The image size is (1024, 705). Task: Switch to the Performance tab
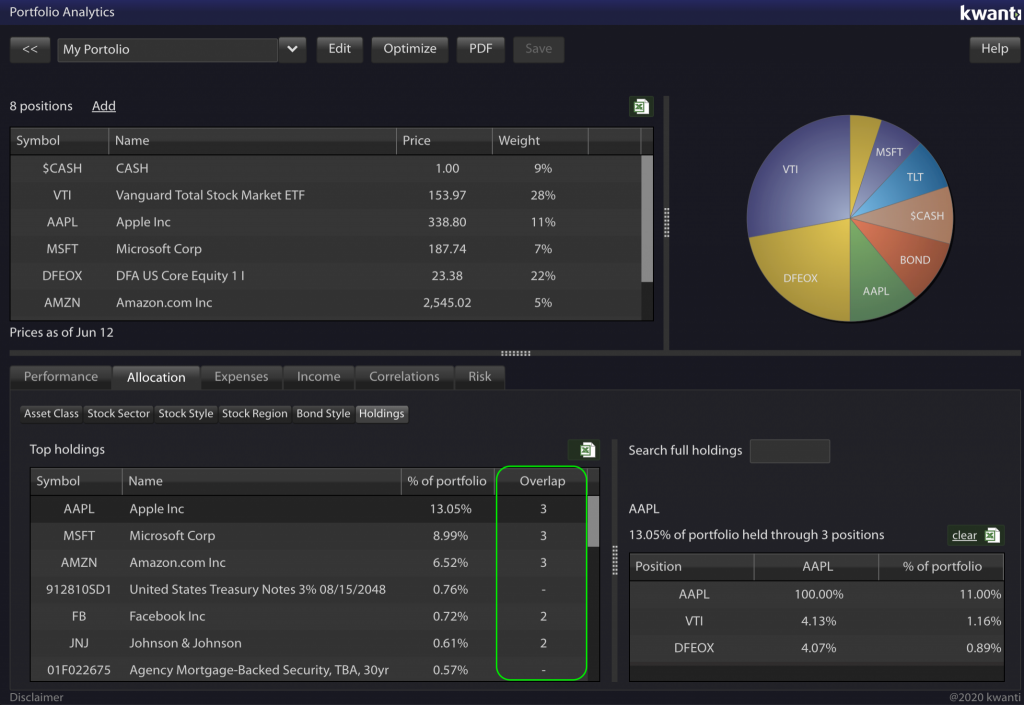pos(61,377)
